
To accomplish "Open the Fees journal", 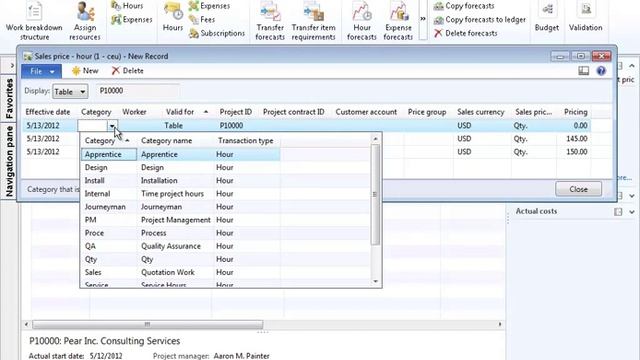I will [x=202, y=19].
